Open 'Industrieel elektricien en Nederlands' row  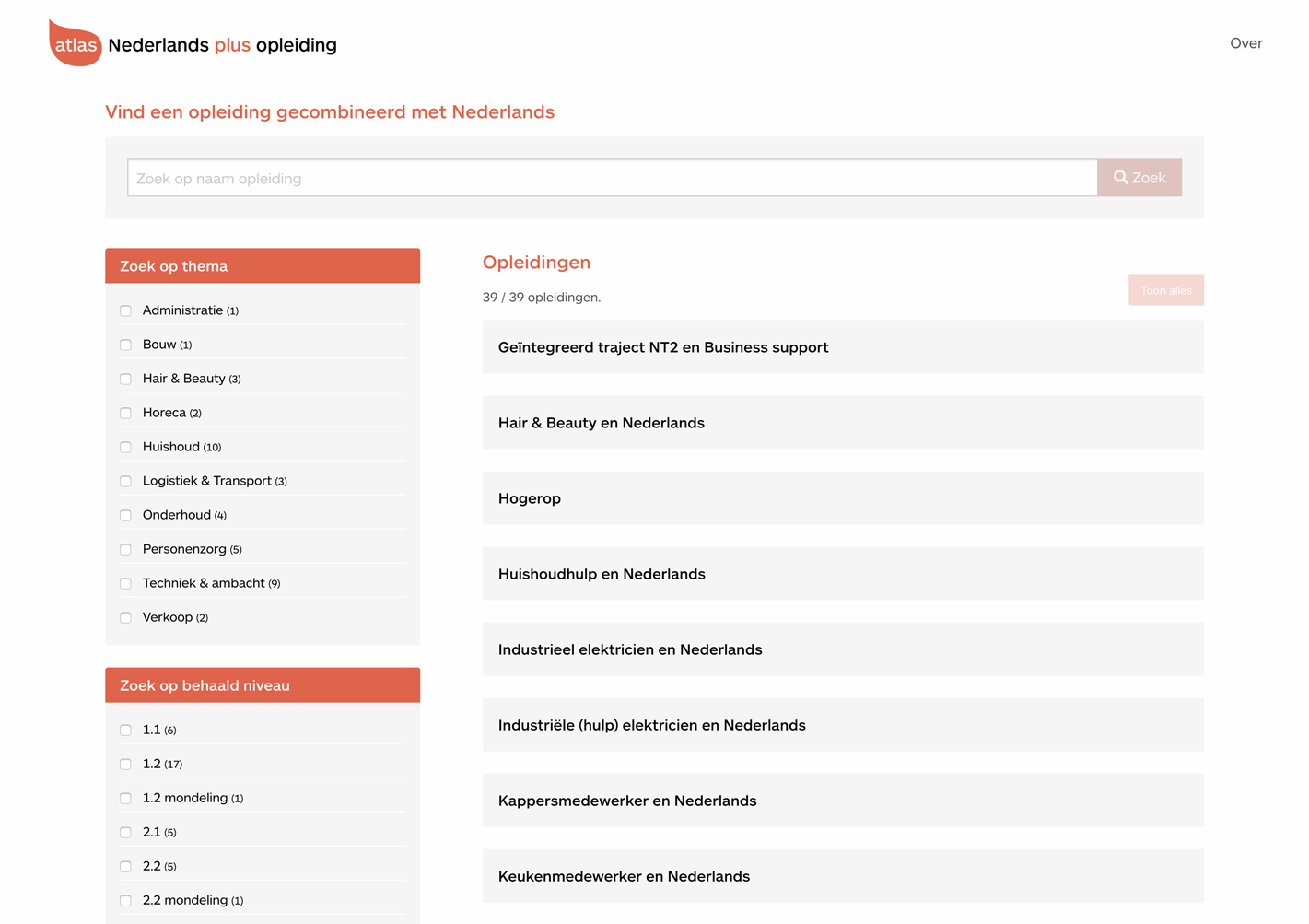coord(843,649)
